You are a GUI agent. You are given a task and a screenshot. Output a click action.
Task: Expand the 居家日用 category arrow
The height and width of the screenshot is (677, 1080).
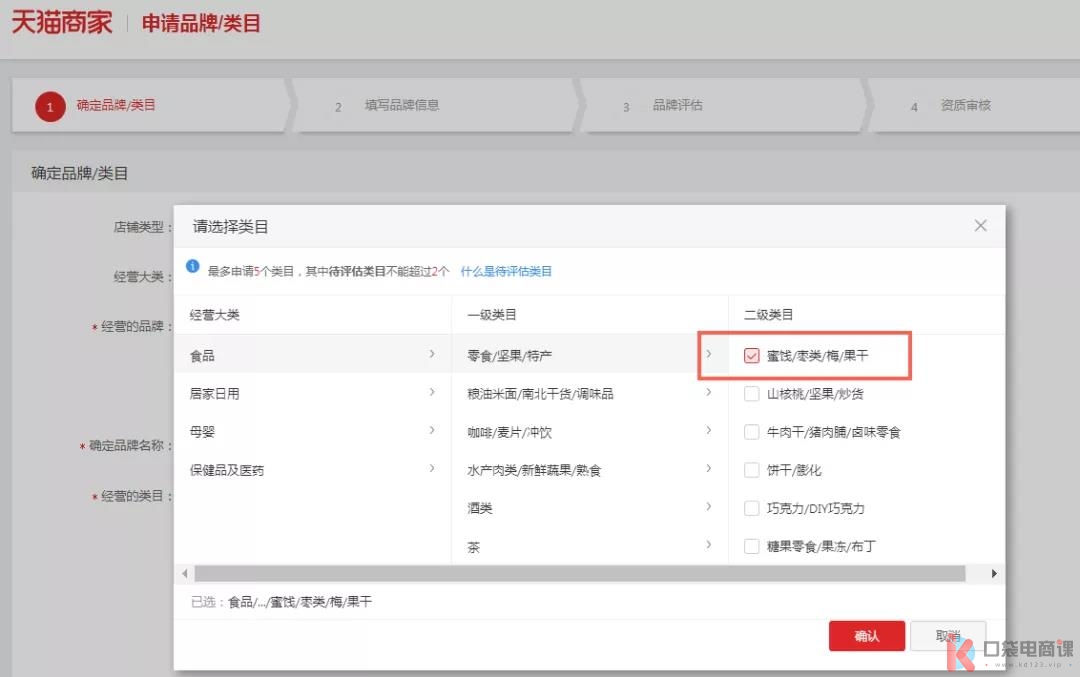(x=432, y=392)
